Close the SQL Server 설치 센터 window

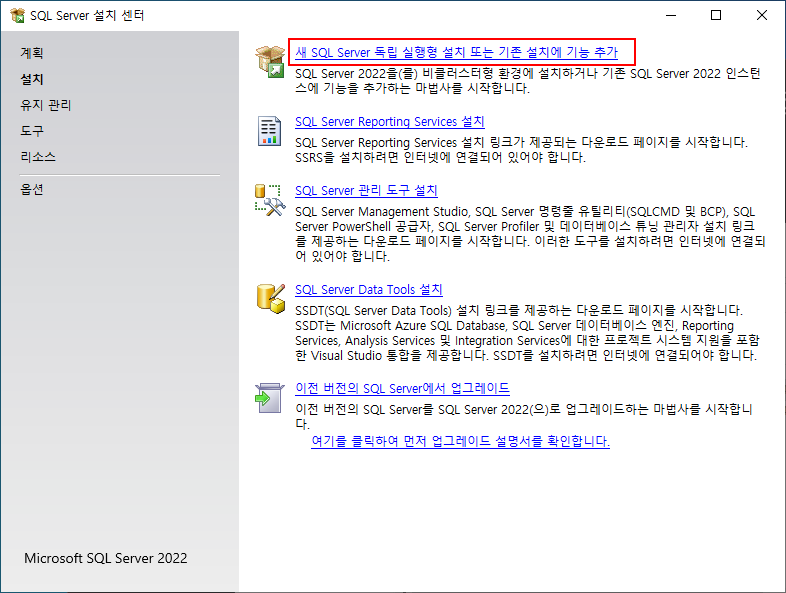(761, 16)
